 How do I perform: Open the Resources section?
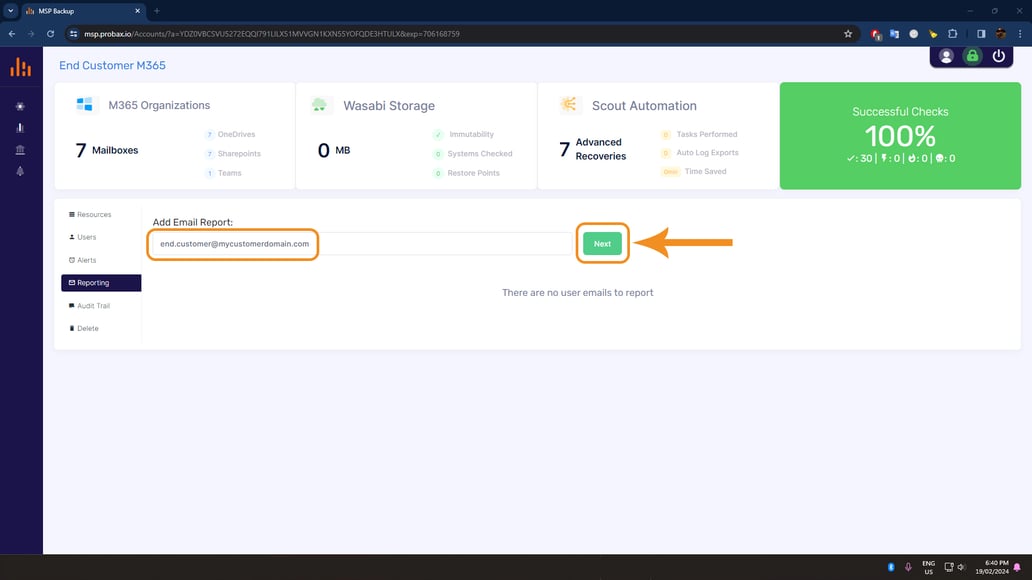90,215
